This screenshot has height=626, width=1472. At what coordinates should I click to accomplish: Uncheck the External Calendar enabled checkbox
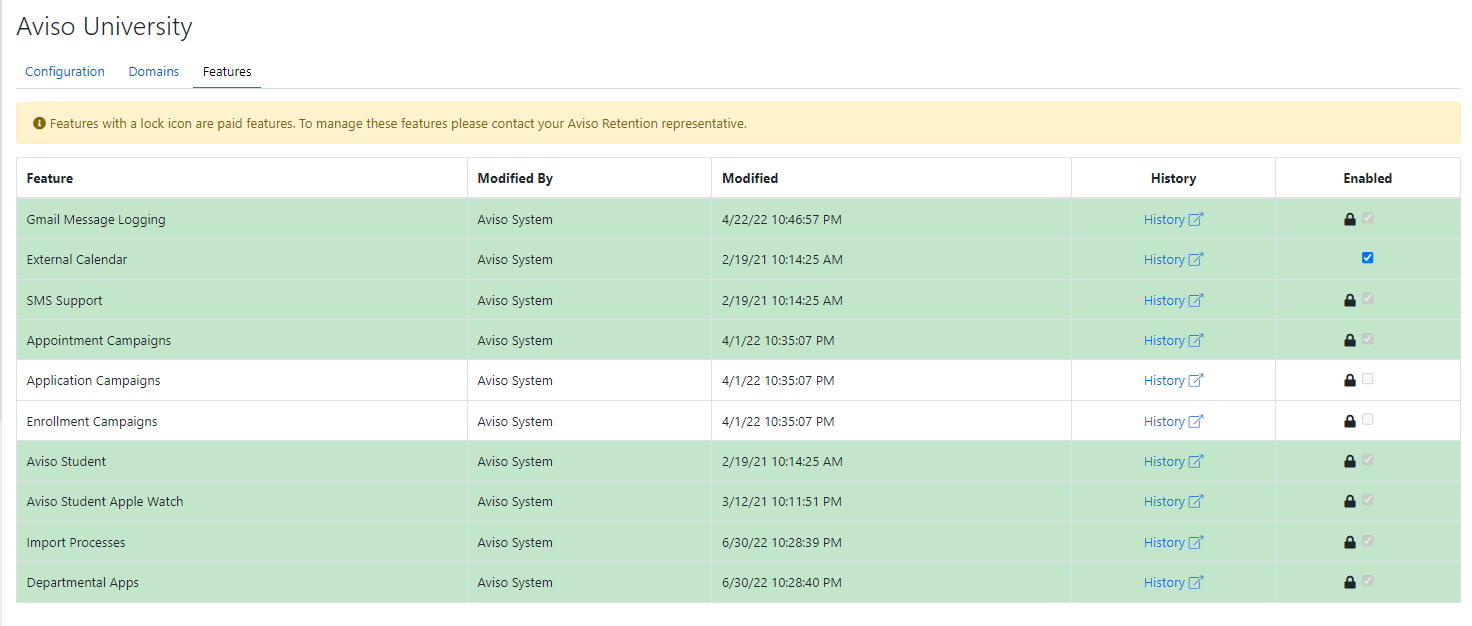pos(1367,258)
